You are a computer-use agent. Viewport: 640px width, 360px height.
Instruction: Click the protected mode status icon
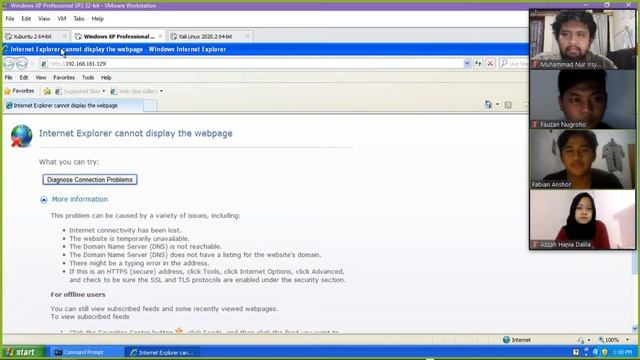(x=581, y=340)
